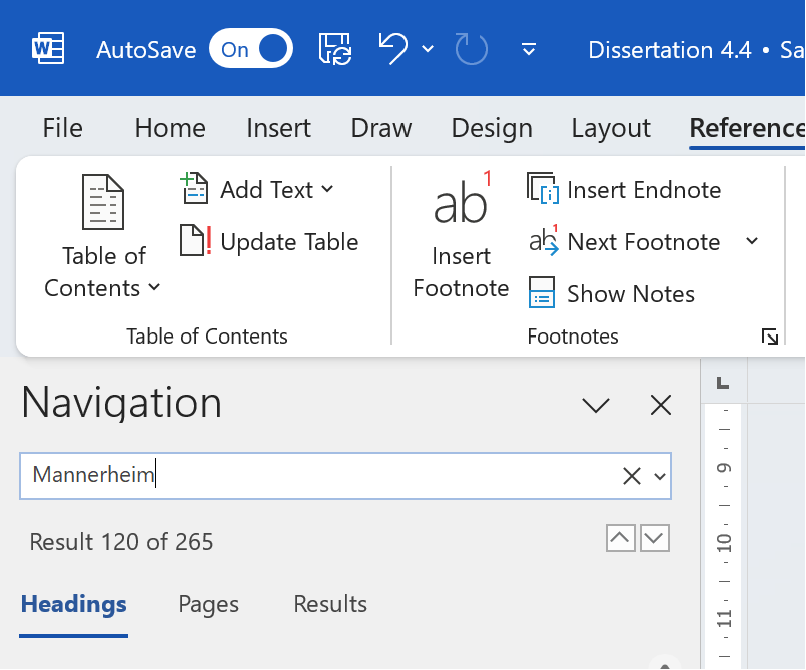Click Update Table button
This screenshot has height=670, width=806.
(269, 241)
